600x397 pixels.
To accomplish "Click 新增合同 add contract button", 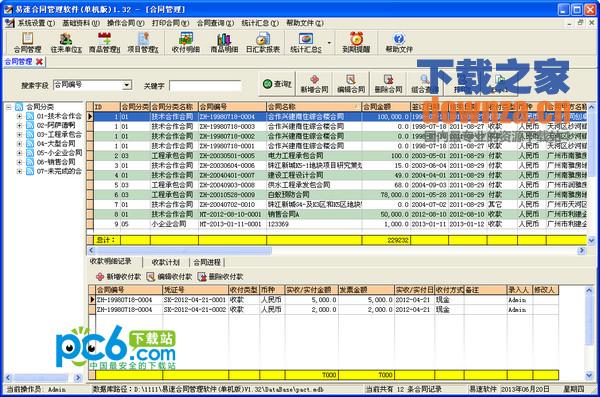I will click(x=315, y=83).
